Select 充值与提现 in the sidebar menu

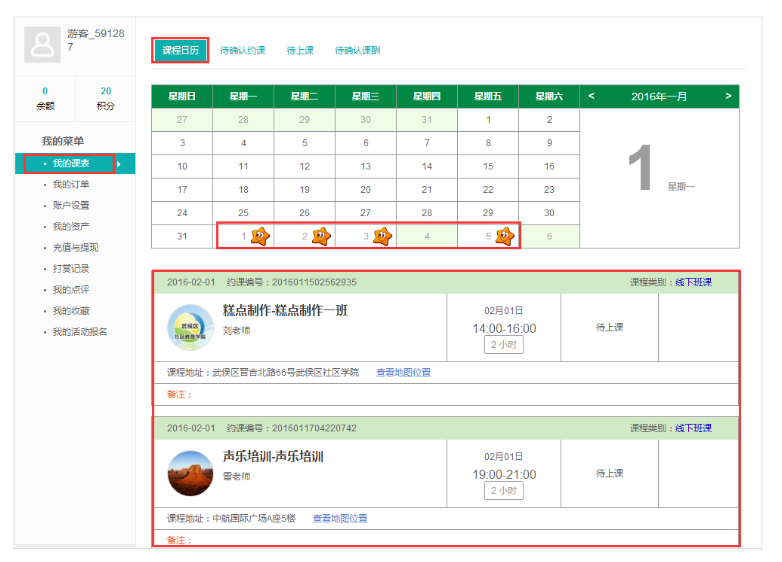tap(75, 247)
